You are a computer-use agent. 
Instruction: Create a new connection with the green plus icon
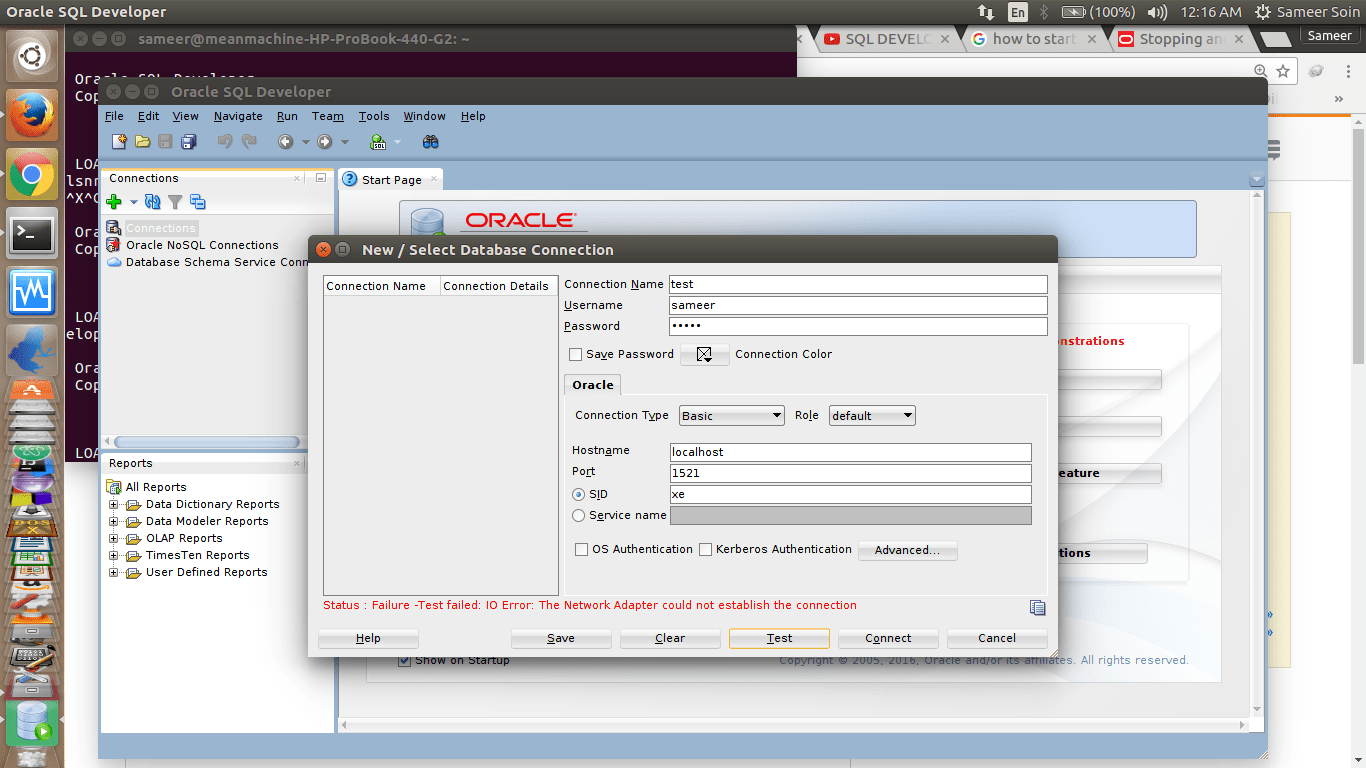click(x=113, y=201)
